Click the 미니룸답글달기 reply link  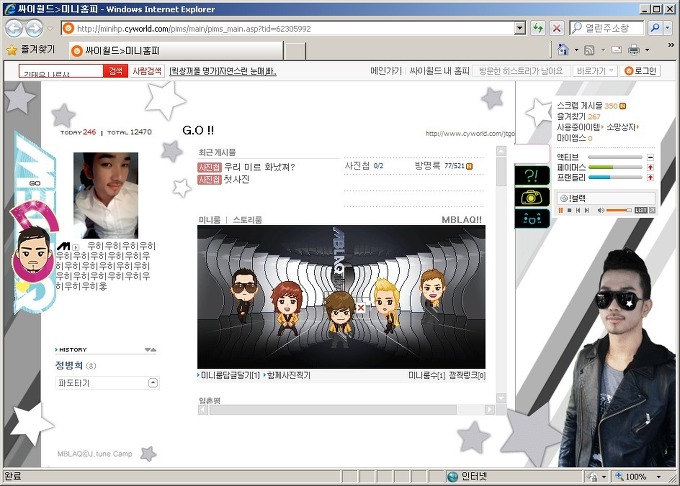pyautogui.click(x=229, y=375)
